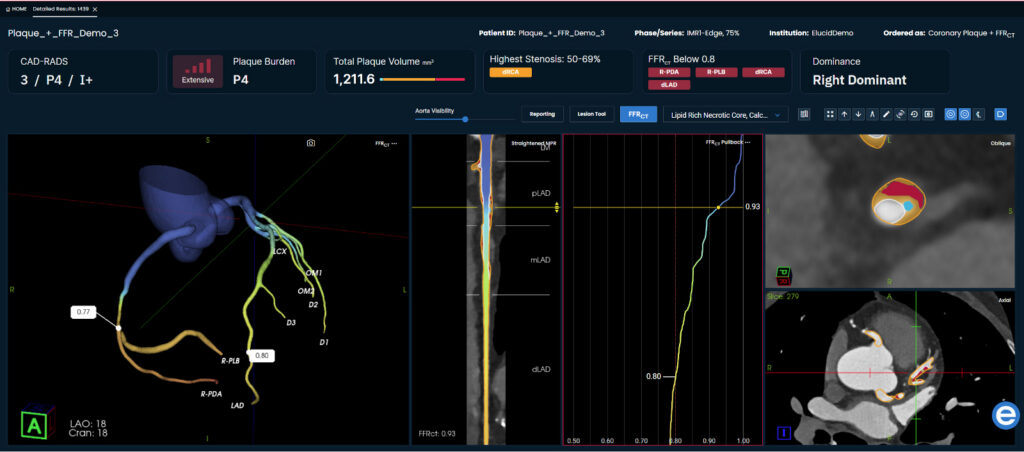Toggle the second blue circular contour button

click(965, 114)
